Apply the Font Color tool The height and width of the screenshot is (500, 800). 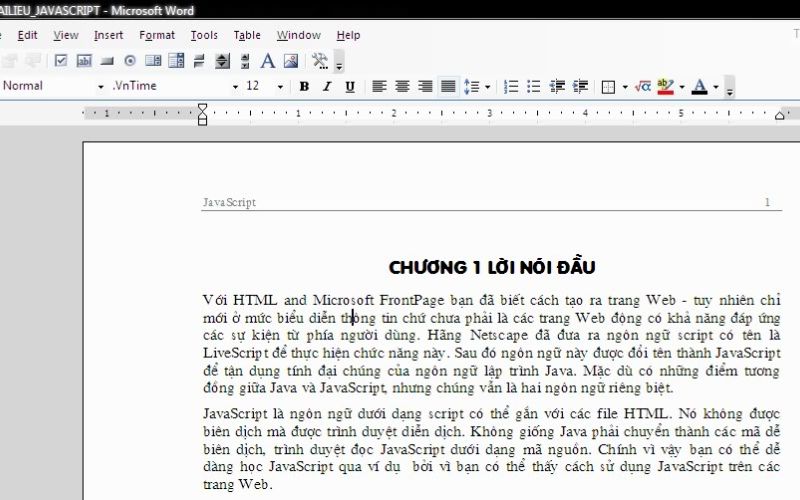(x=699, y=87)
